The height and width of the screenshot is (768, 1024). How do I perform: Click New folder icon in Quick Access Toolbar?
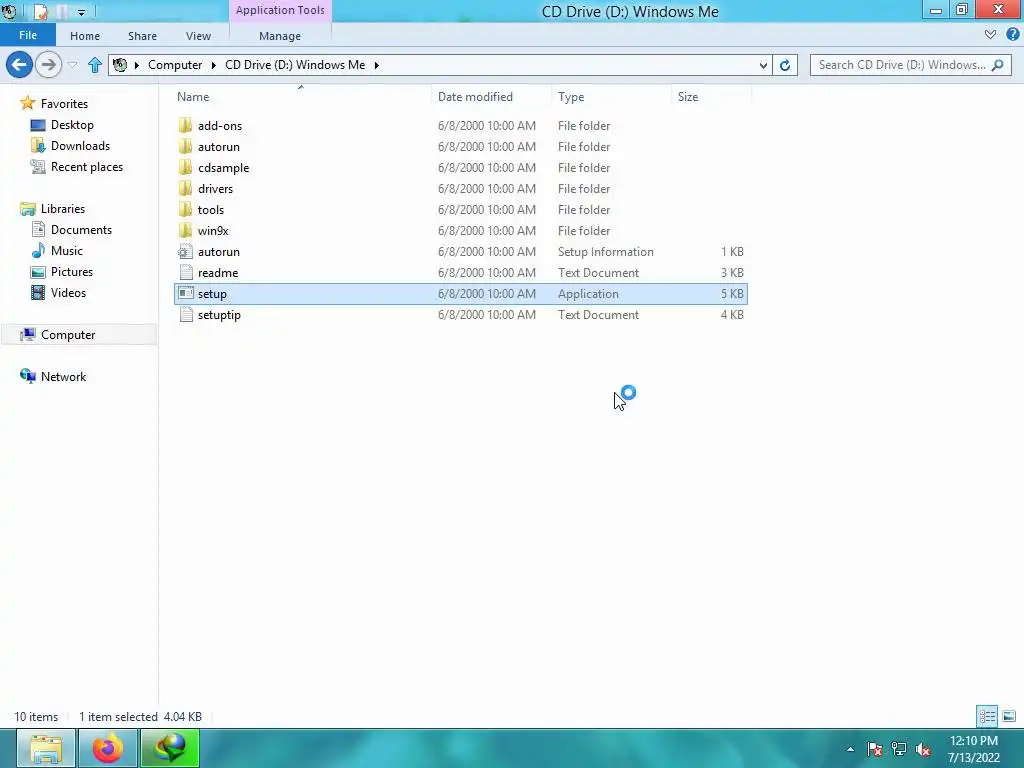click(x=62, y=12)
